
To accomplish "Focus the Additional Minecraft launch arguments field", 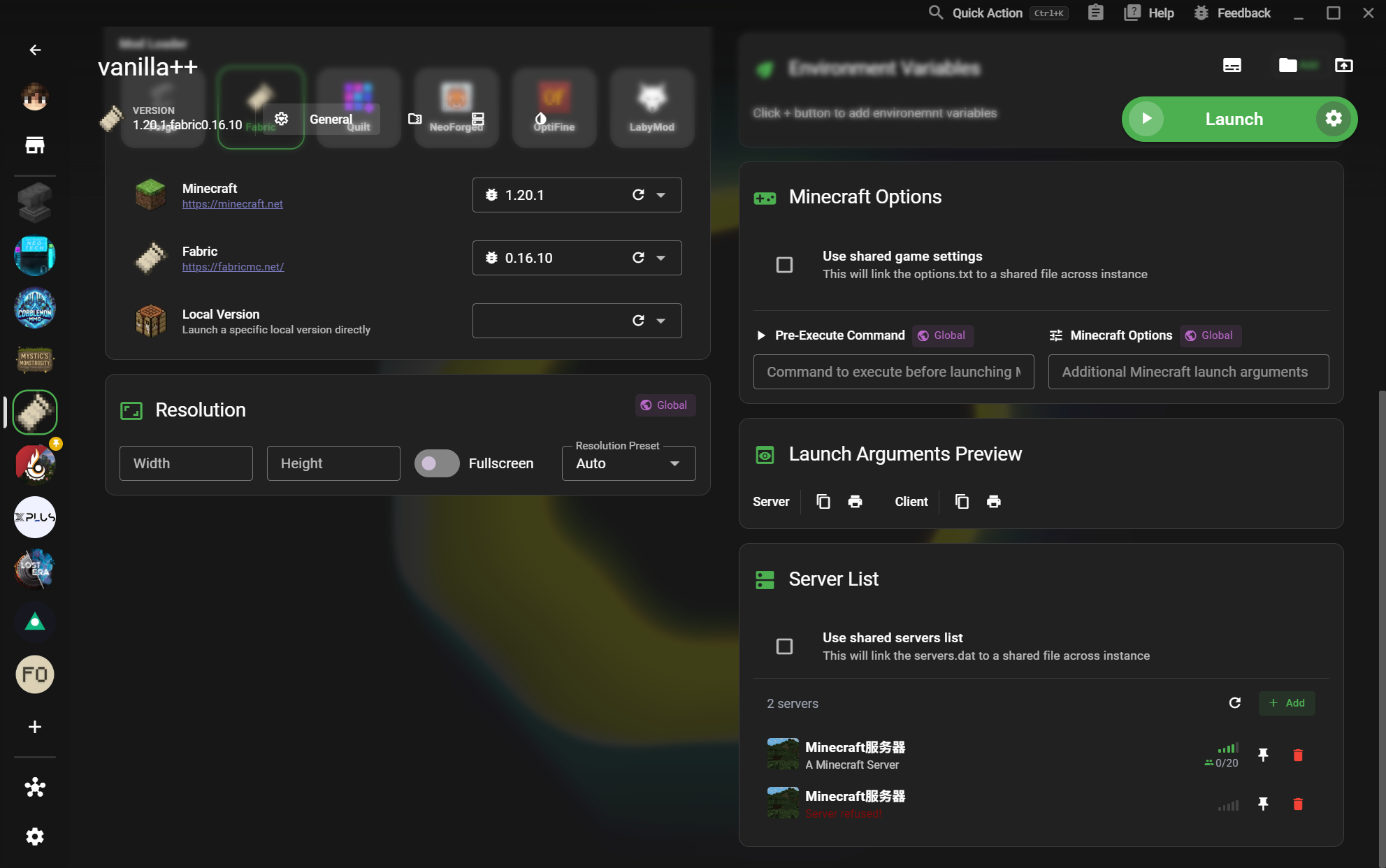I will pyautogui.click(x=1188, y=372).
